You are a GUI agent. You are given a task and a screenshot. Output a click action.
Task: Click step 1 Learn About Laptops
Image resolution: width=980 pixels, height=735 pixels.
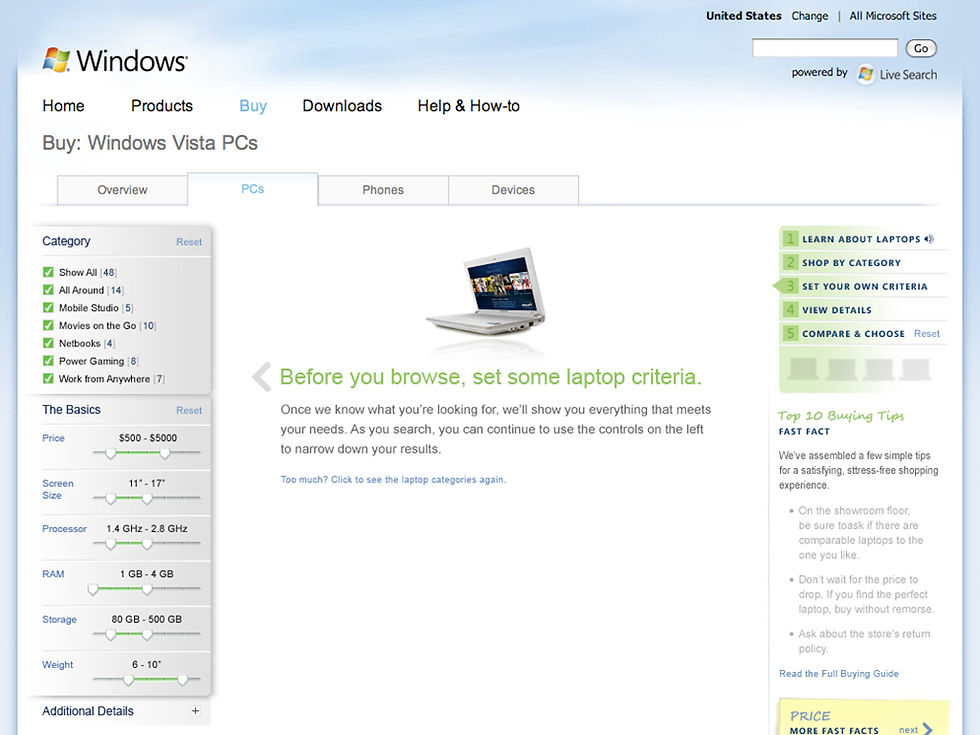(860, 238)
